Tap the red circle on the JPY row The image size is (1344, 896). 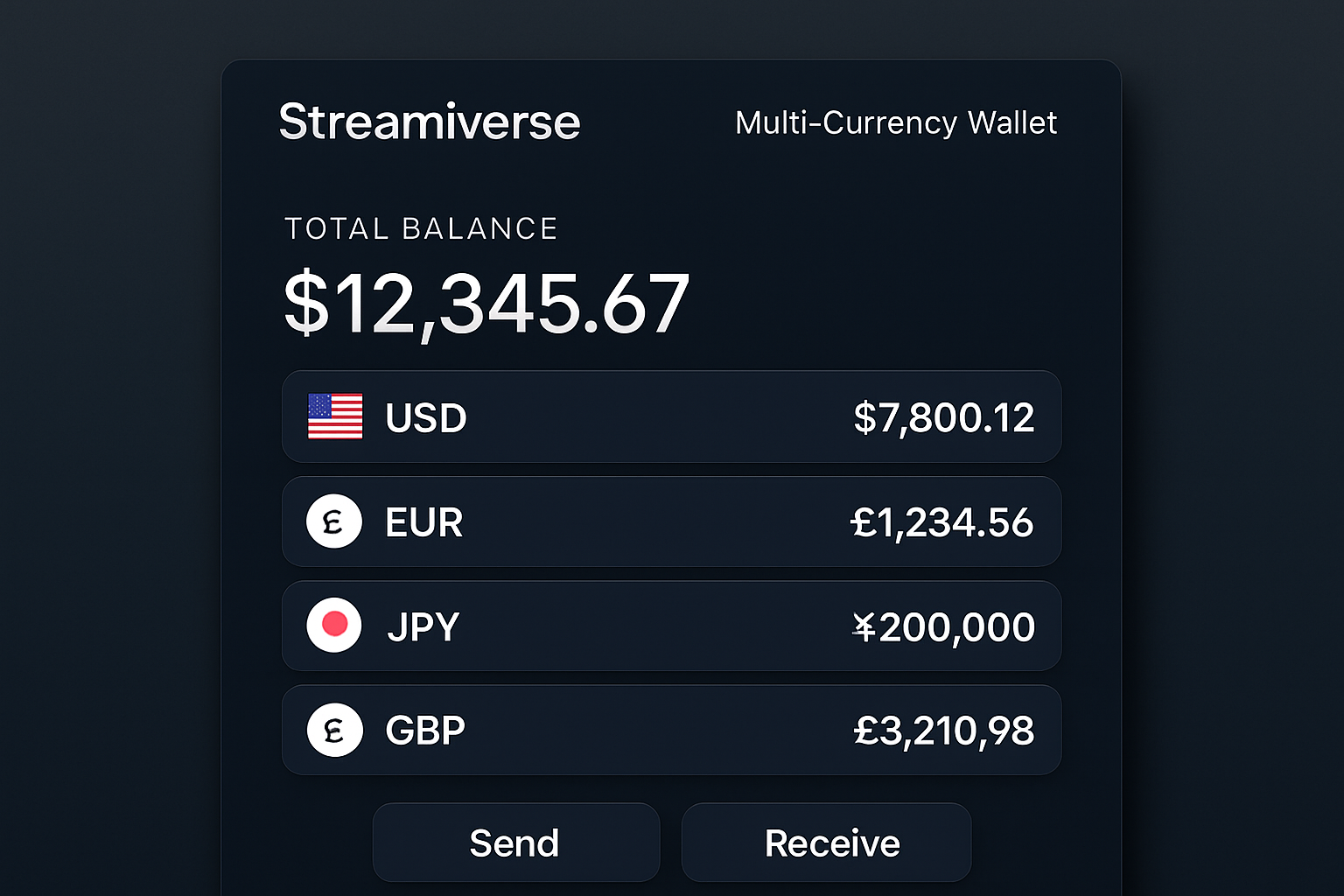coord(333,626)
